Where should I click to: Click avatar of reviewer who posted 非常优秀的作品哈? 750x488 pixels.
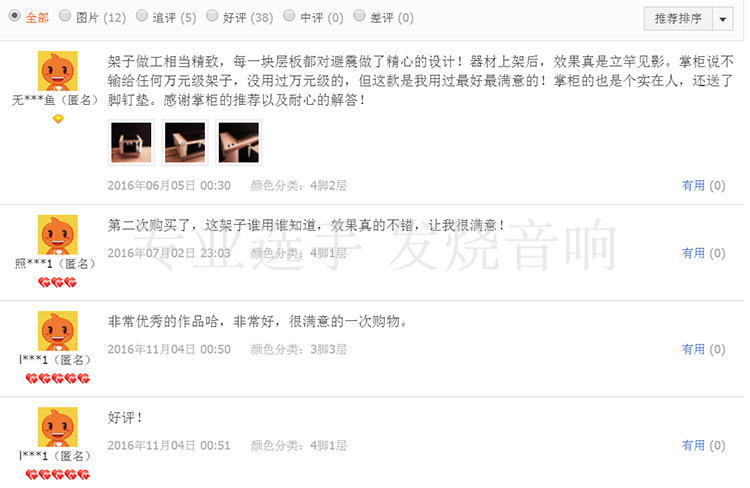pyautogui.click(x=57, y=331)
